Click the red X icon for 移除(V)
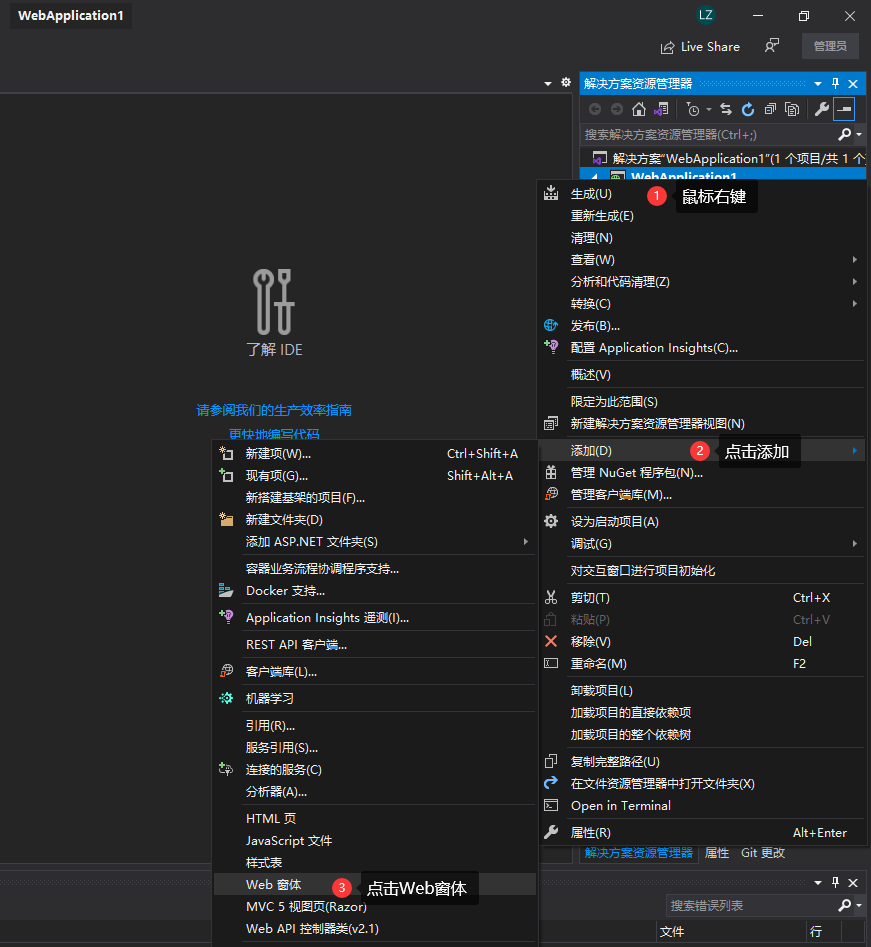871x947 pixels. point(551,641)
